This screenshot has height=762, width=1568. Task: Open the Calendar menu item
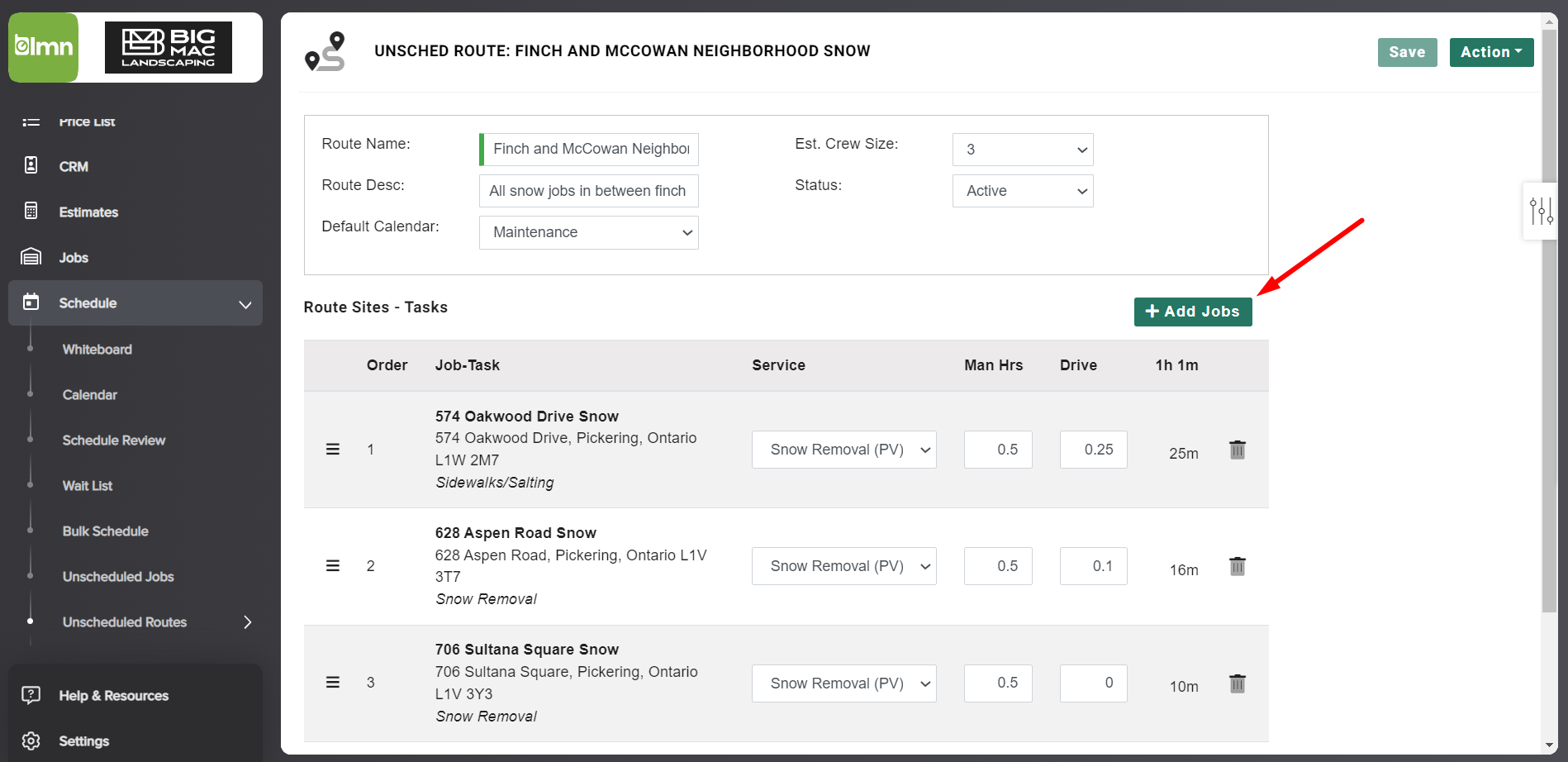tap(90, 395)
